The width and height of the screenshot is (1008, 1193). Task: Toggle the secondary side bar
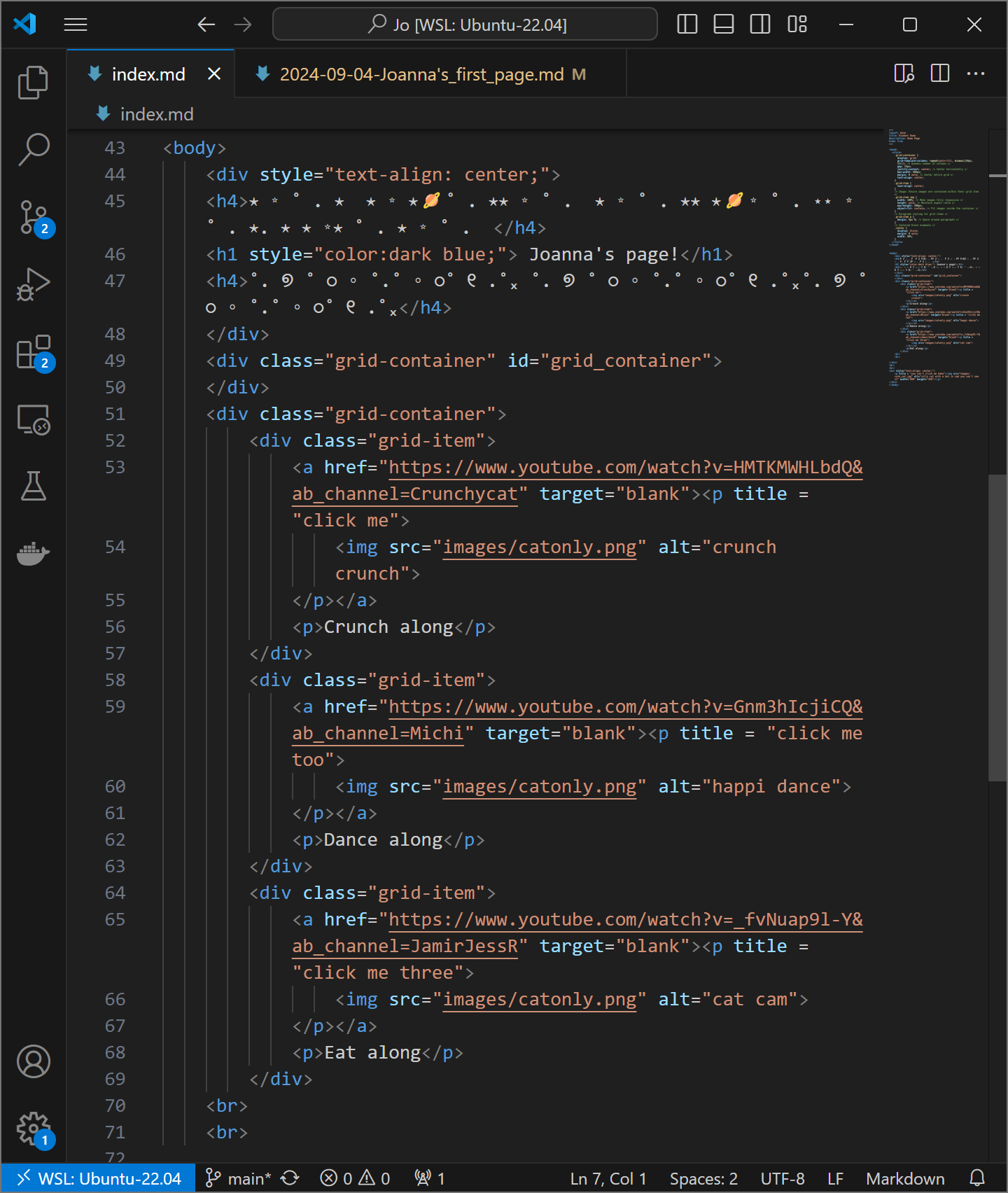760,25
